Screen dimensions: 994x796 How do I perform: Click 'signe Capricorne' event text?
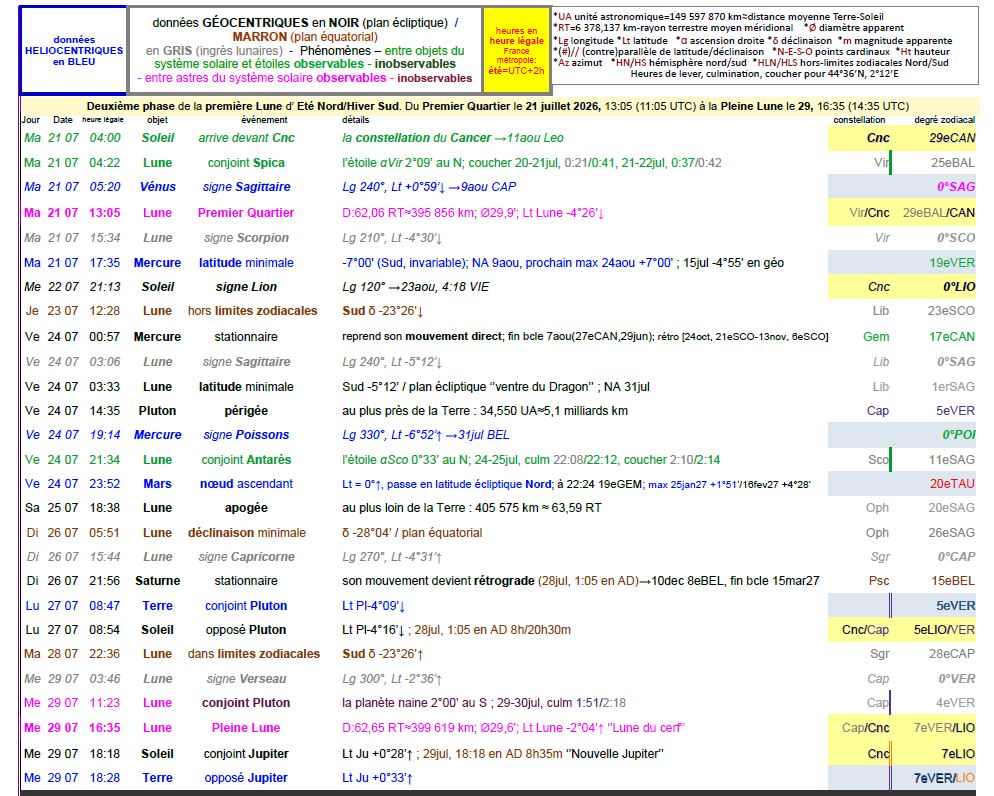[x=246, y=557]
